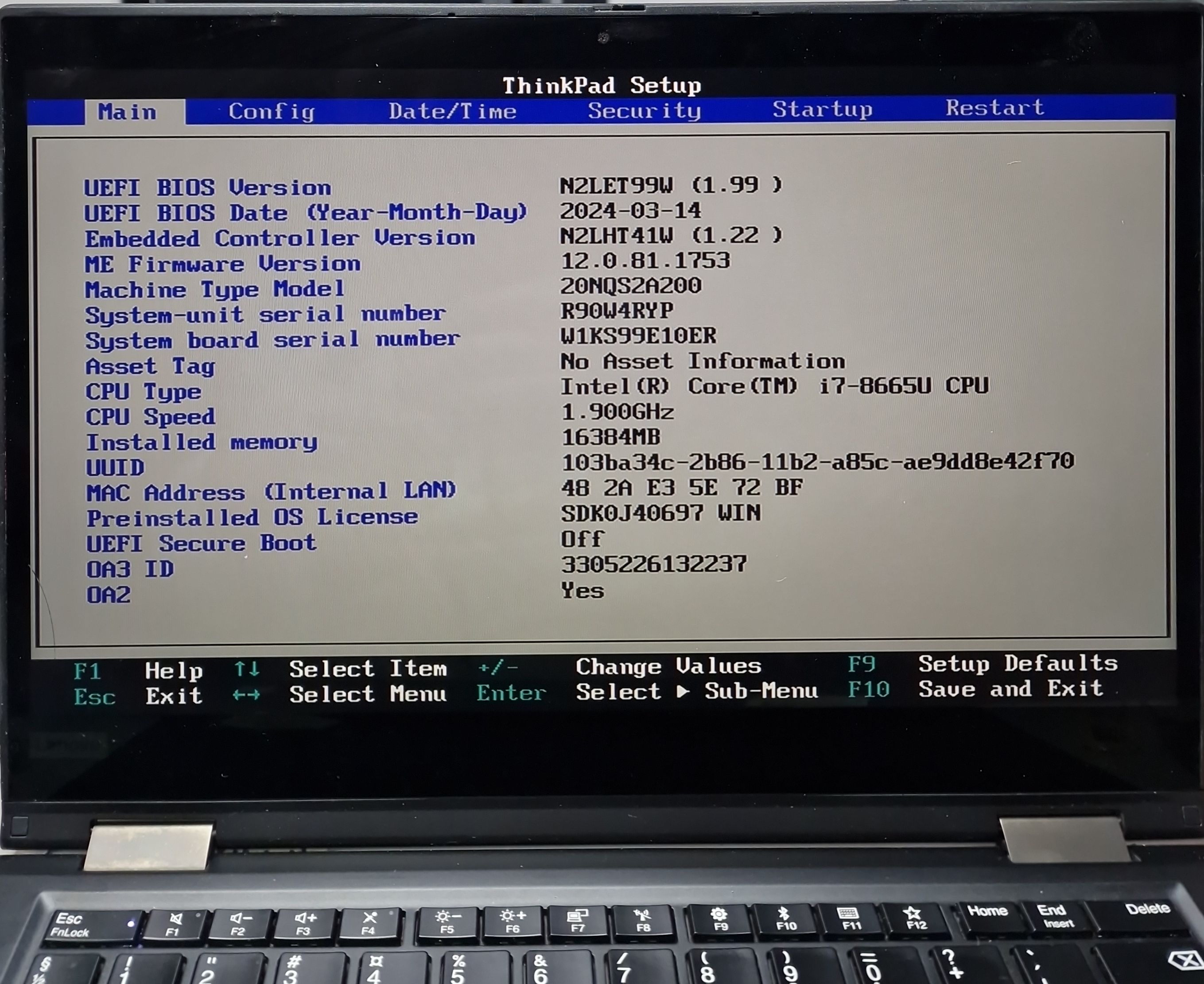
Task: Select the OA3 ID label
Action: click(x=130, y=569)
